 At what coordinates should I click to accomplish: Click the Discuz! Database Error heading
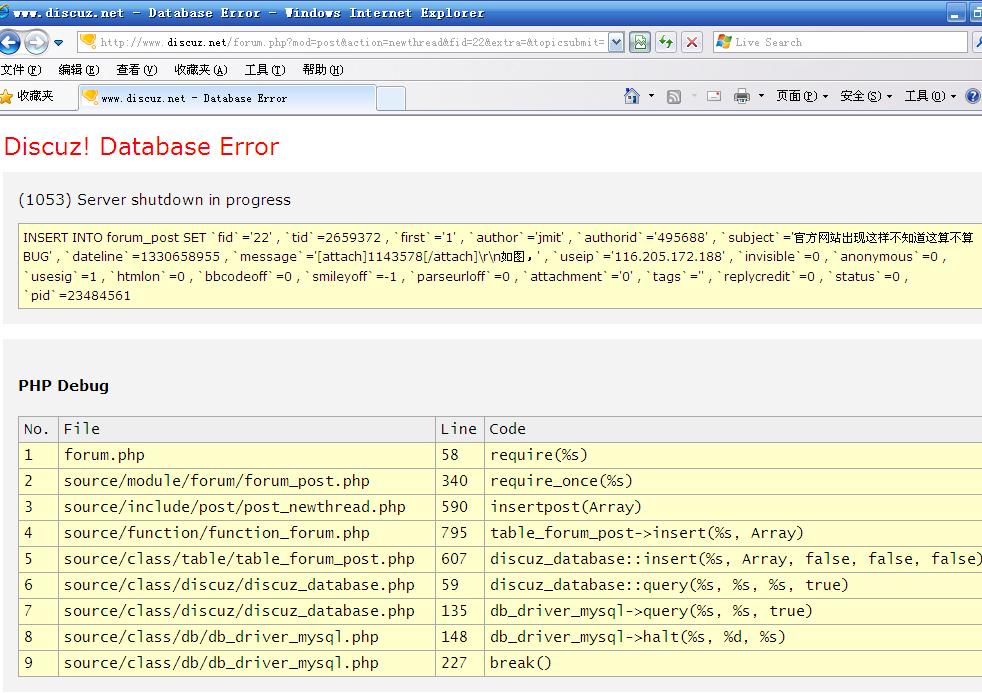pos(142,146)
